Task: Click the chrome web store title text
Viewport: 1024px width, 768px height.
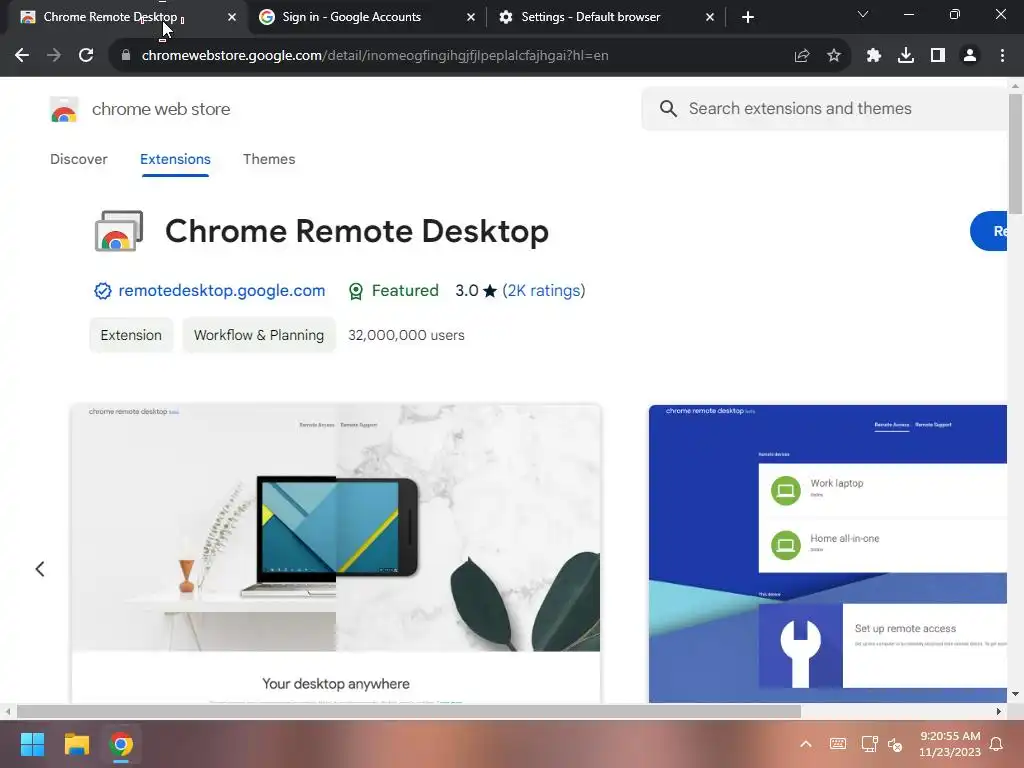Action: [161, 109]
